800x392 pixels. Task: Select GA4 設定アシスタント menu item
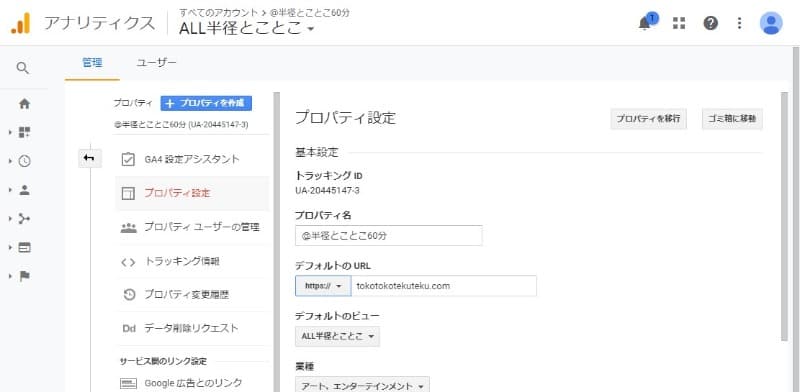click(x=192, y=159)
